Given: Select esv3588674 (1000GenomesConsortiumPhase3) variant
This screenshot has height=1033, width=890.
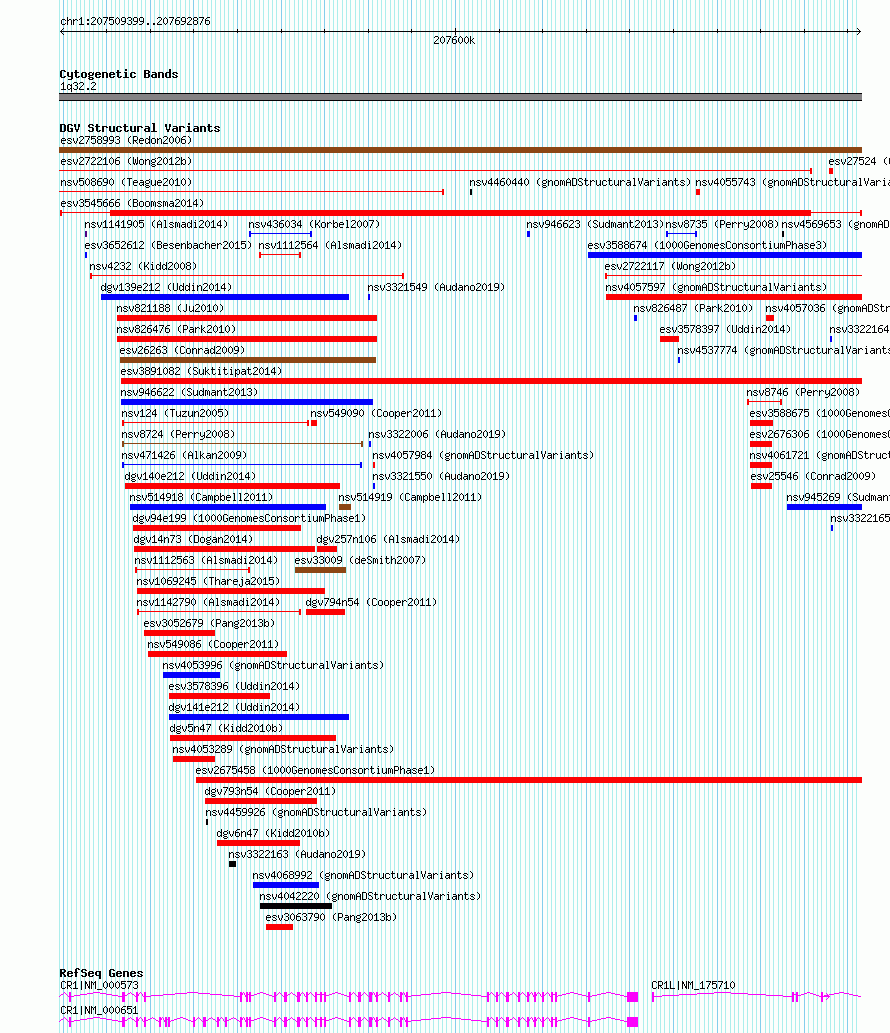Looking at the screenshot, I should [707, 246].
